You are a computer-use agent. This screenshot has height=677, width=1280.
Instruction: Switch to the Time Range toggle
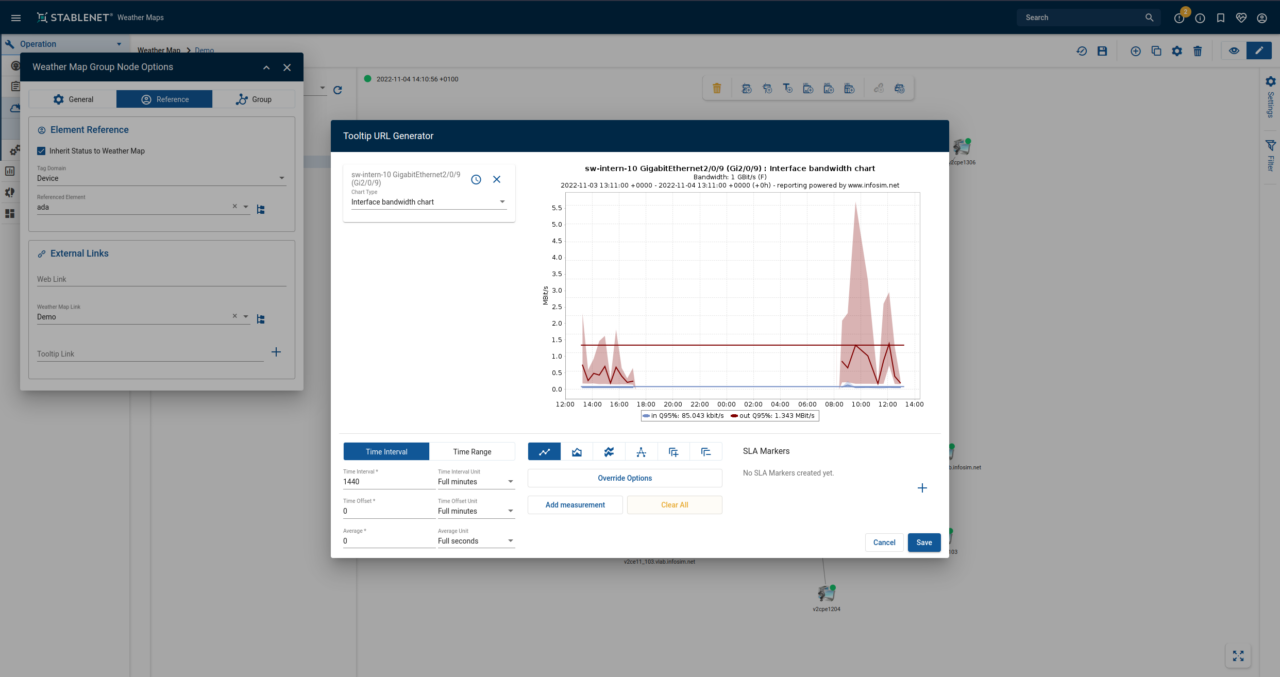click(472, 452)
